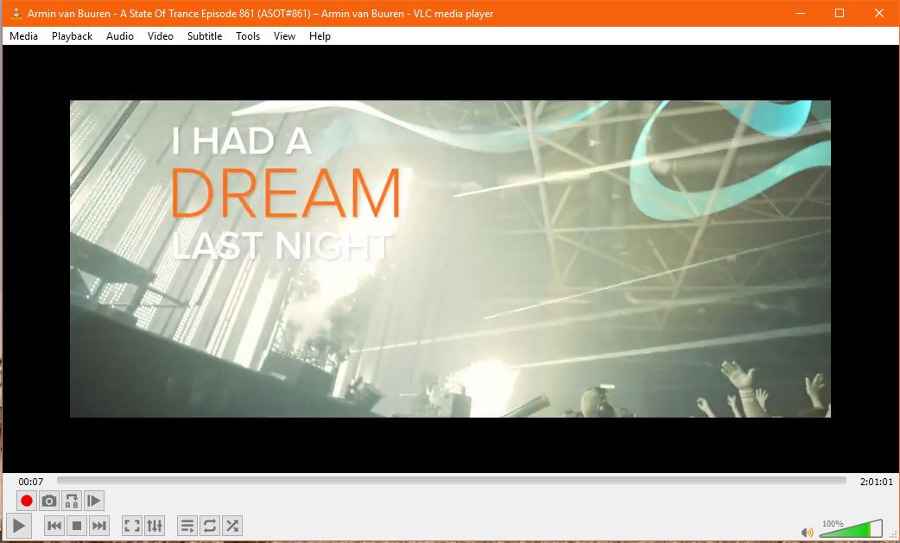Close the VLC media player window
The width and height of the screenshot is (900, 543).
coord(879,13)
